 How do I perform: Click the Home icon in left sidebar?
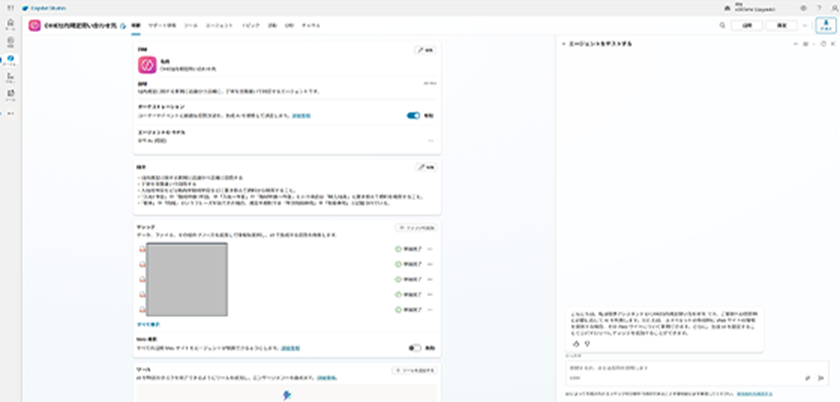10,23
